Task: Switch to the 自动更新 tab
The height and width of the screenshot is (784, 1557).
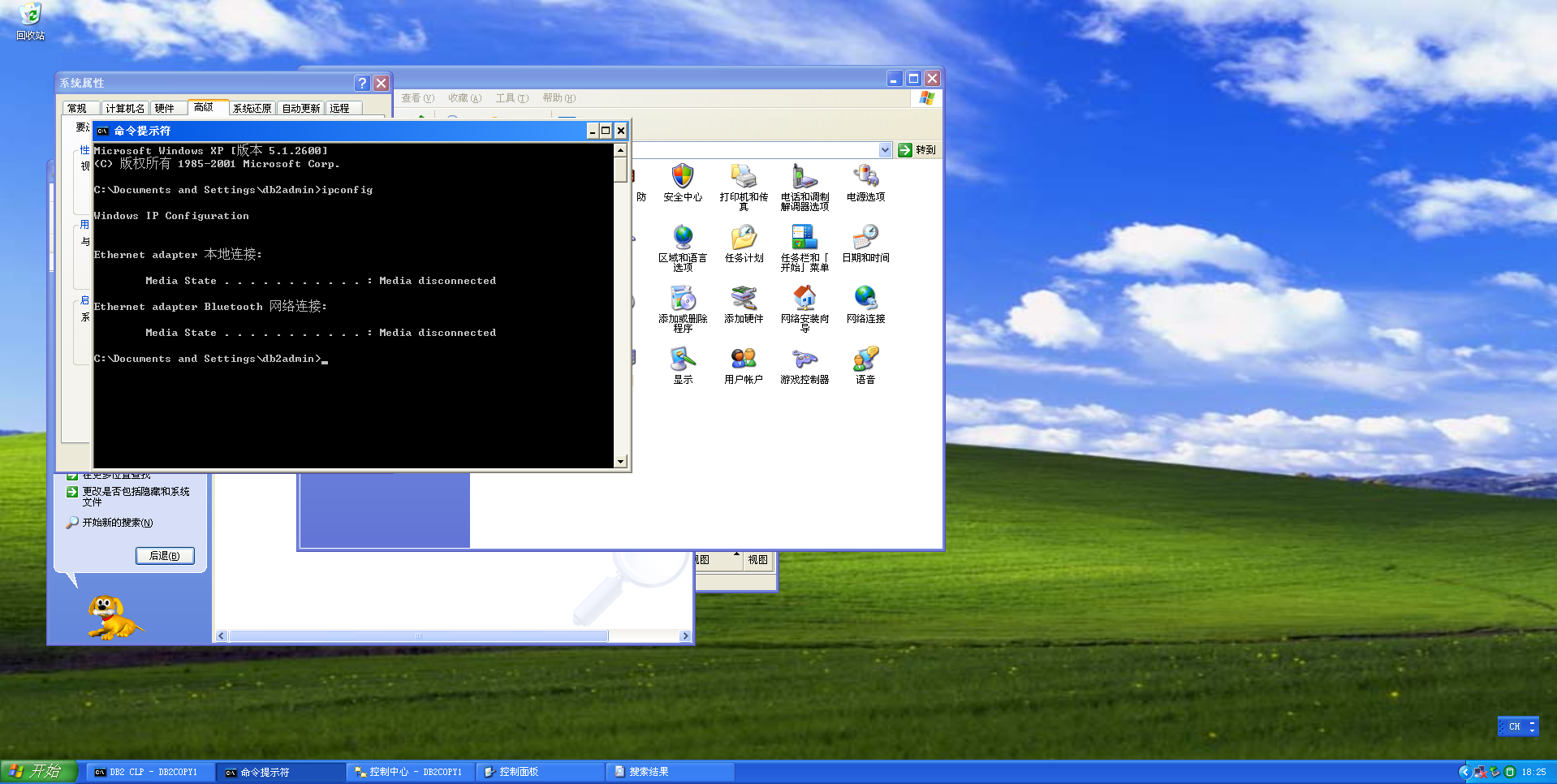Action: coord(300,108)
